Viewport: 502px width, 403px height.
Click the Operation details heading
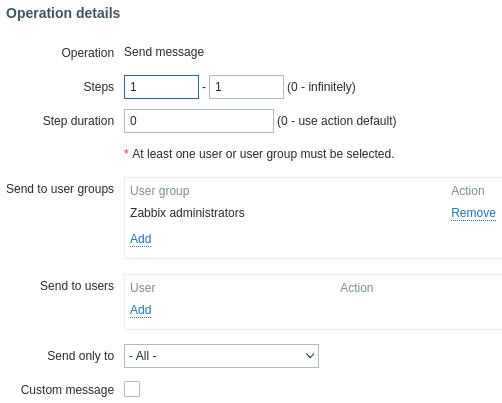[x=63, y=13]
